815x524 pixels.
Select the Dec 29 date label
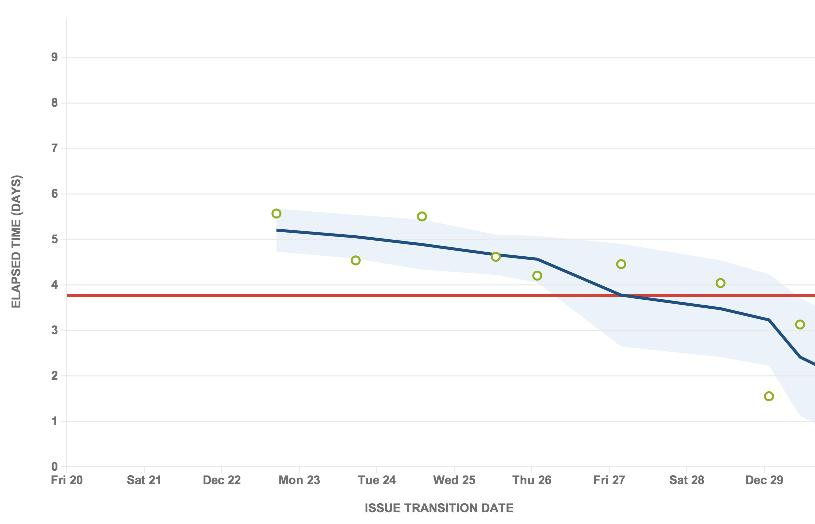click(x=764, y=480)
